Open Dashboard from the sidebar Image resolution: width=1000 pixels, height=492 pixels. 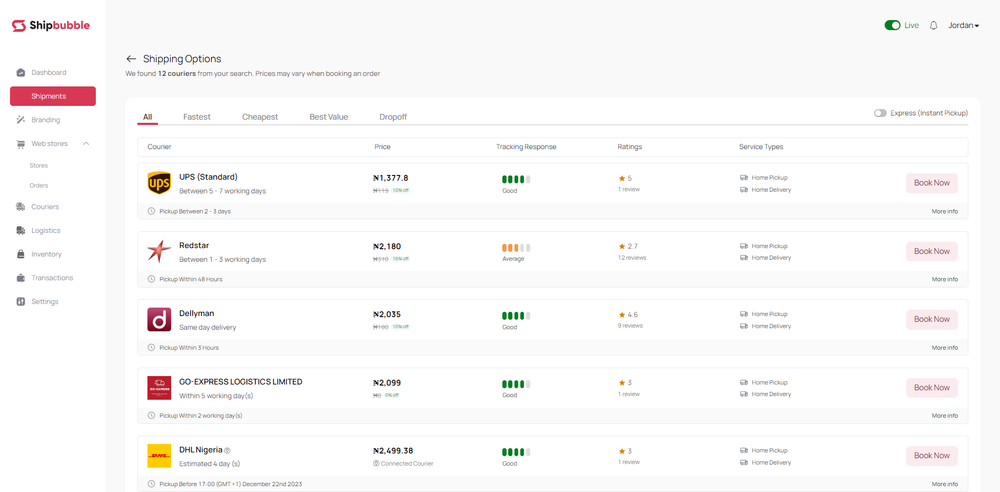pyautogui.click(x=48, y=73)
